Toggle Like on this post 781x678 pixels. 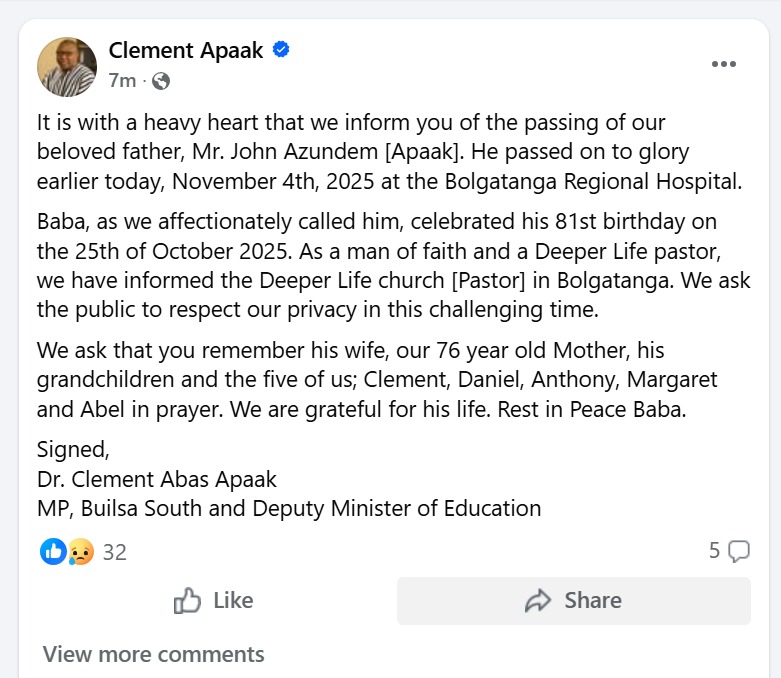click(214, 601)
